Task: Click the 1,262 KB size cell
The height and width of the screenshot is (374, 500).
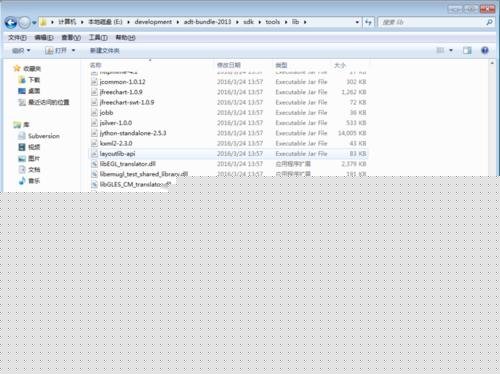Action: (x=354, y=92)
